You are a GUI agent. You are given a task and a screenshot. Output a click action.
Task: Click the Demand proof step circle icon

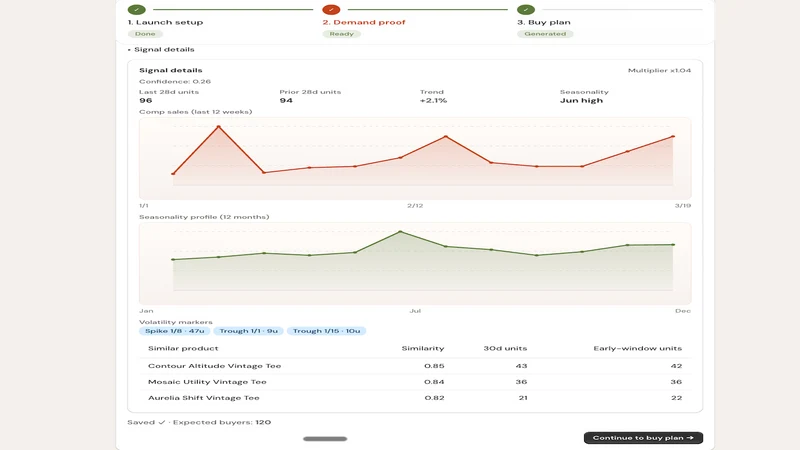click(x=331, y=9)
